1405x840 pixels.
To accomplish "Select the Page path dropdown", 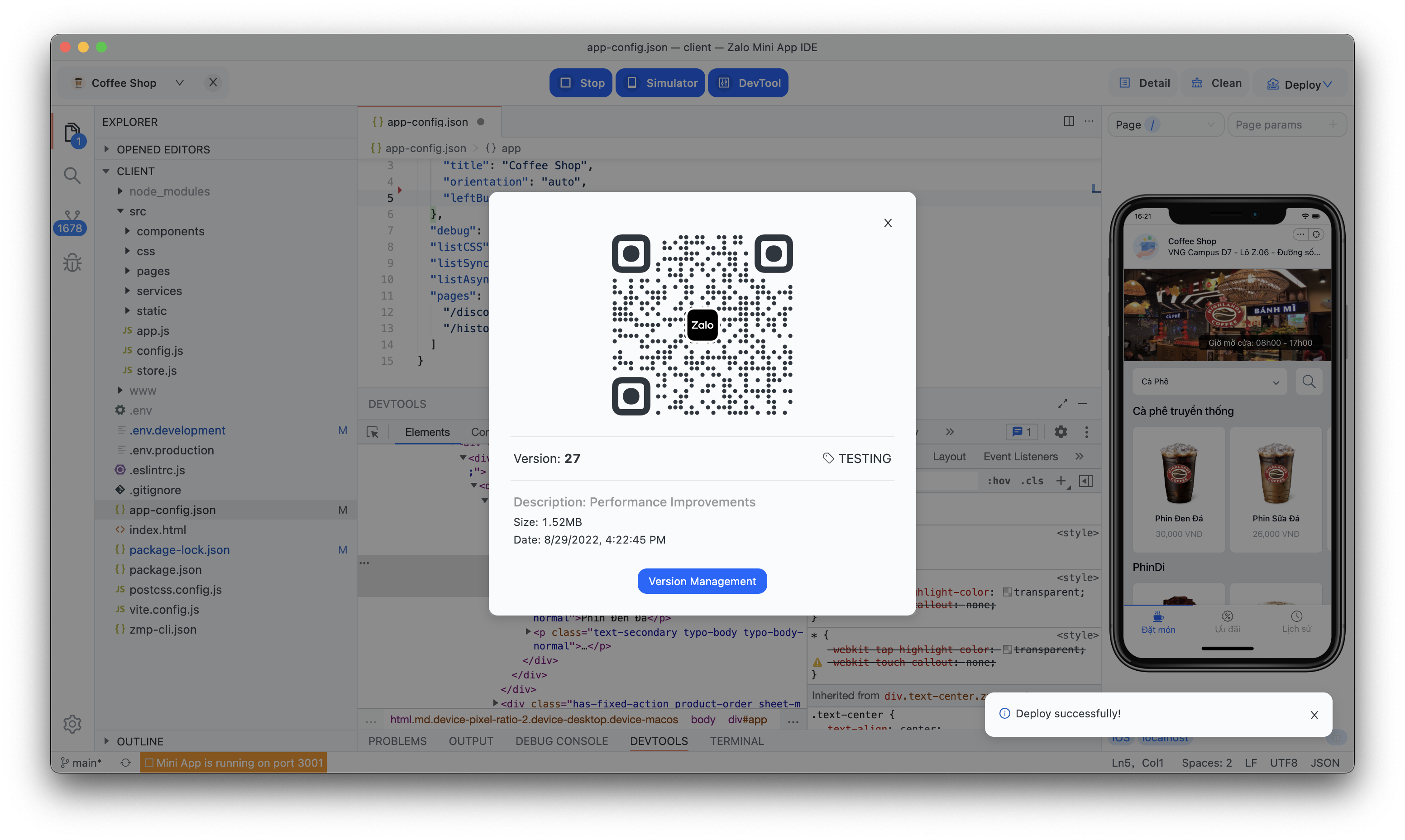I will pos(1166,124).
